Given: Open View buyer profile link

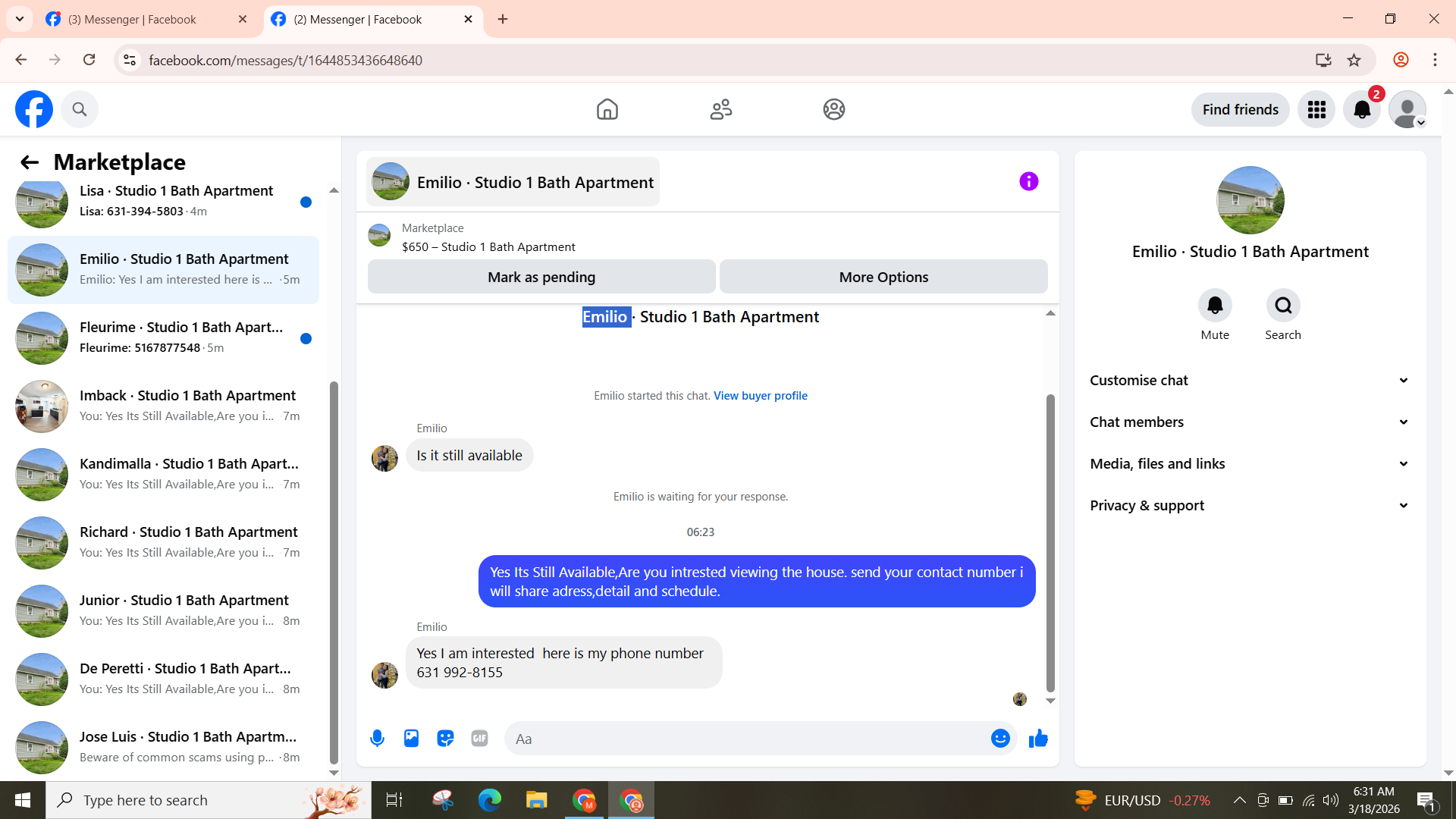Looking at the screenshot, I should [x=760, y=396].
